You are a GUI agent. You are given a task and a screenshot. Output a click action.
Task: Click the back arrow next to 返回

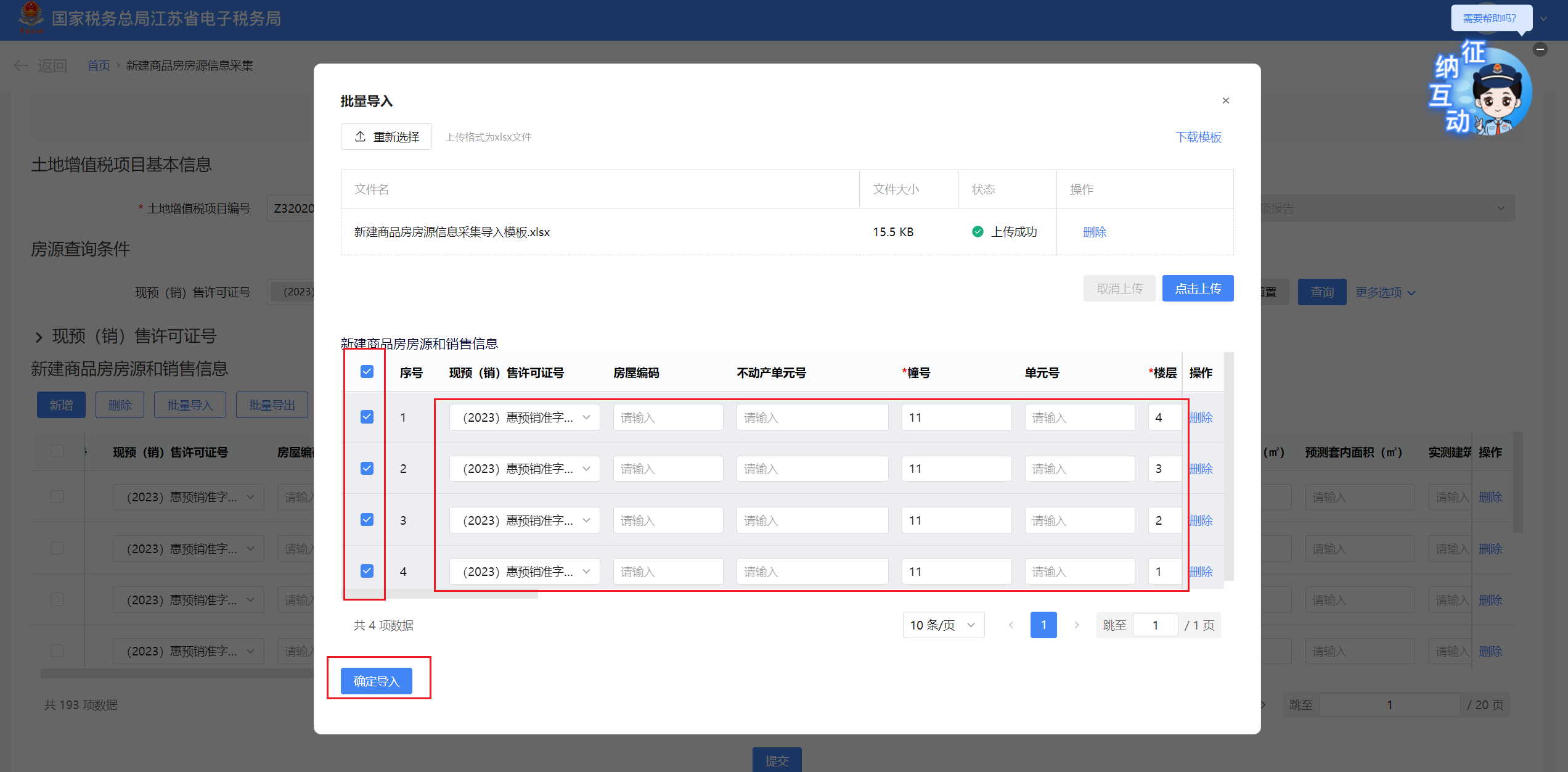[21, 65]
